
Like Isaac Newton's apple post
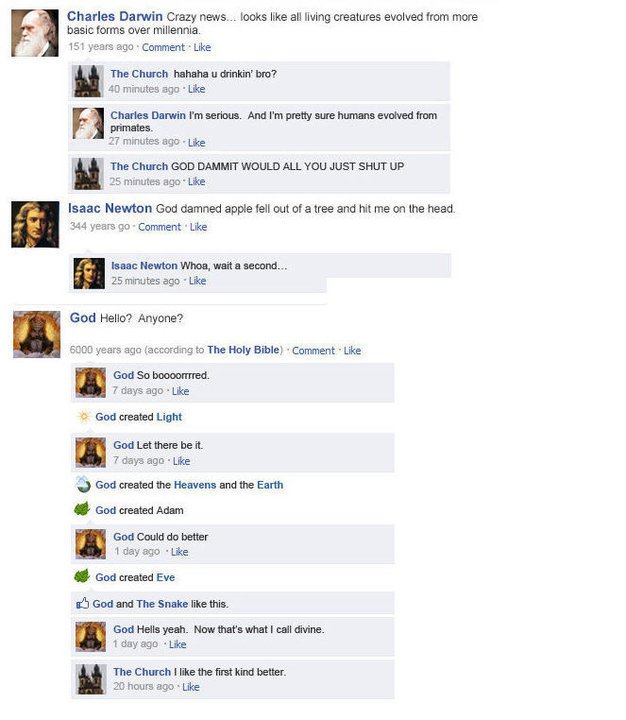tap(198, 227)
